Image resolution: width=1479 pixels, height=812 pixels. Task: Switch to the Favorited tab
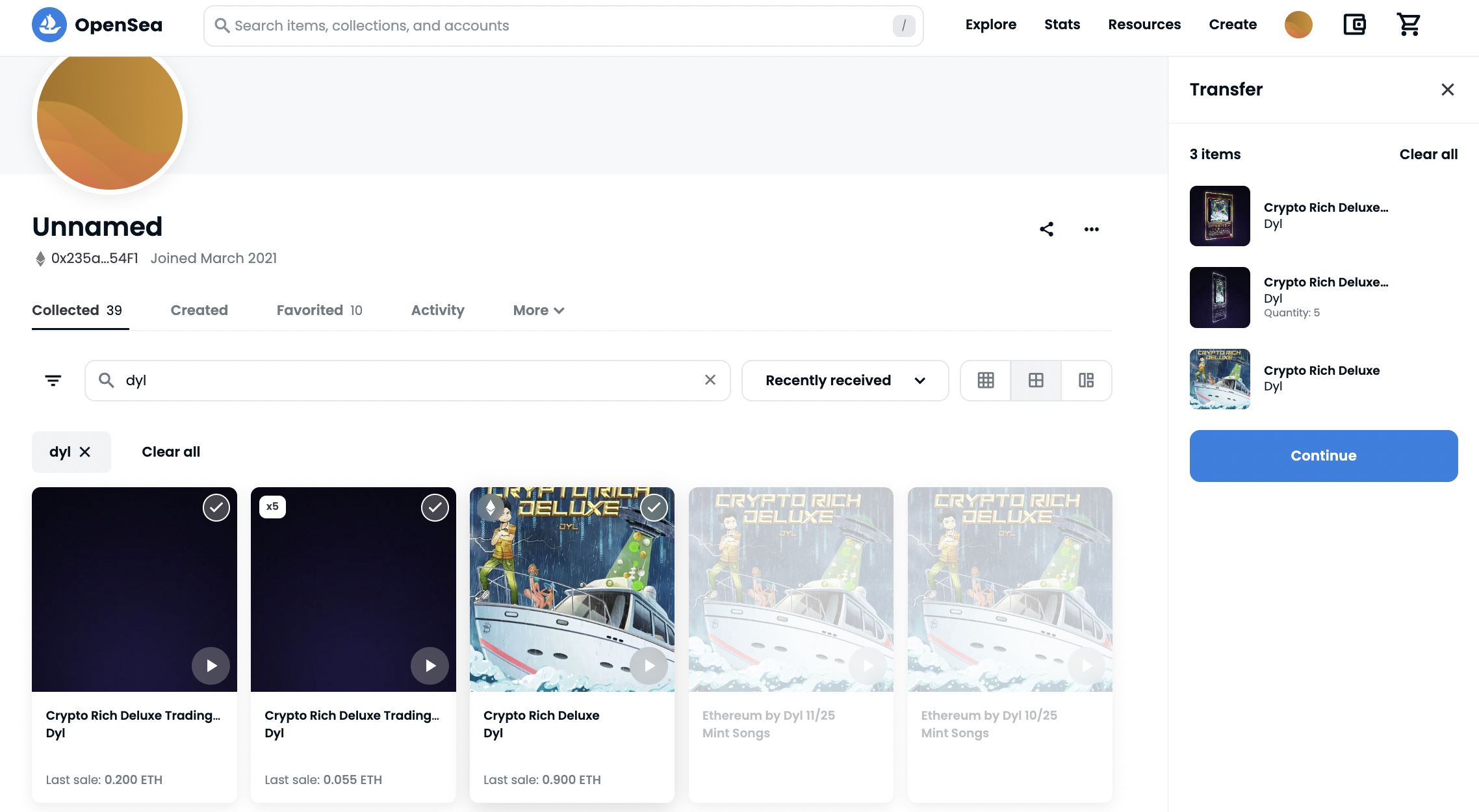pos(319,311)
